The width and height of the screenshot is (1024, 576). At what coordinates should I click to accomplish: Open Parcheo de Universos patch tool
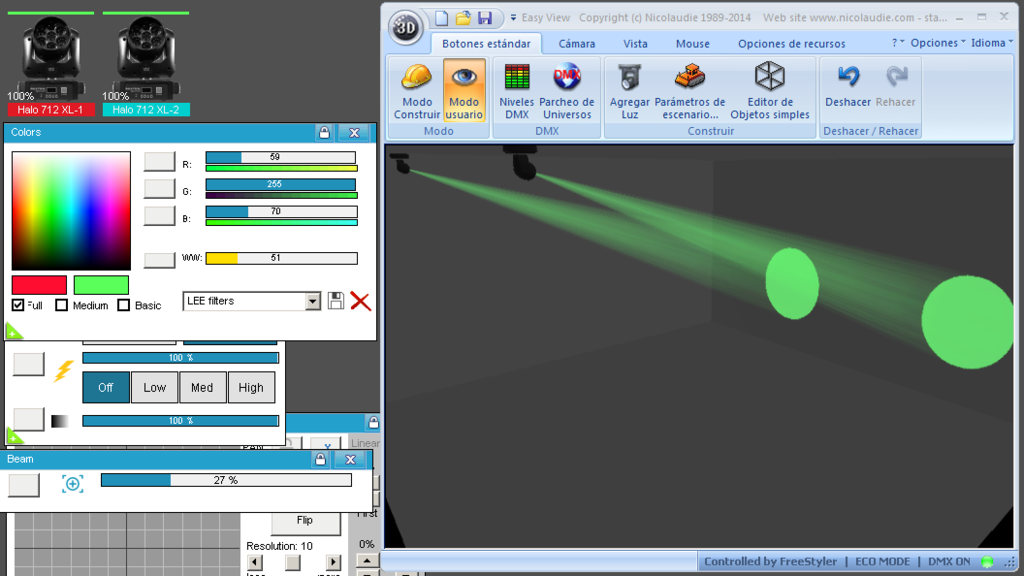(567, 91)
